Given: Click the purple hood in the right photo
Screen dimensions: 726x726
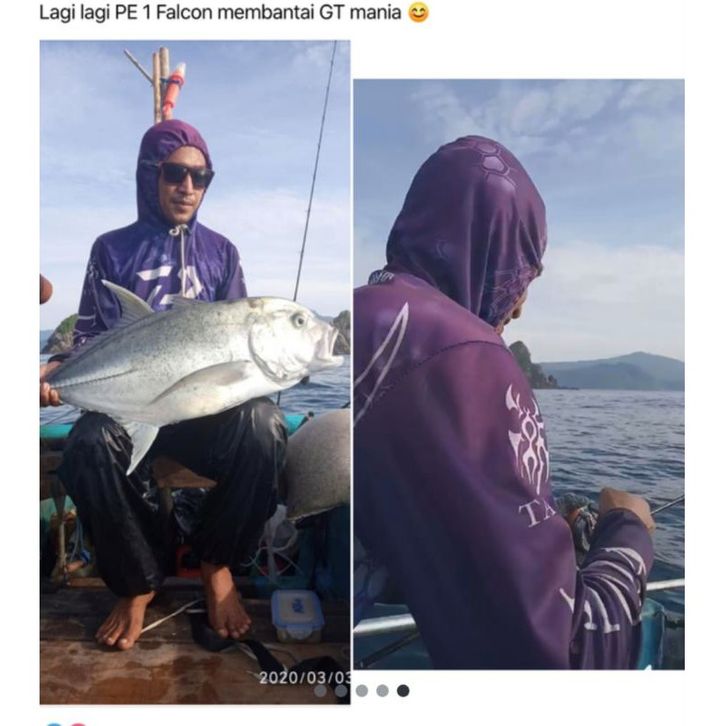Looking at the screenshot, I should click(x=468, y=229).
